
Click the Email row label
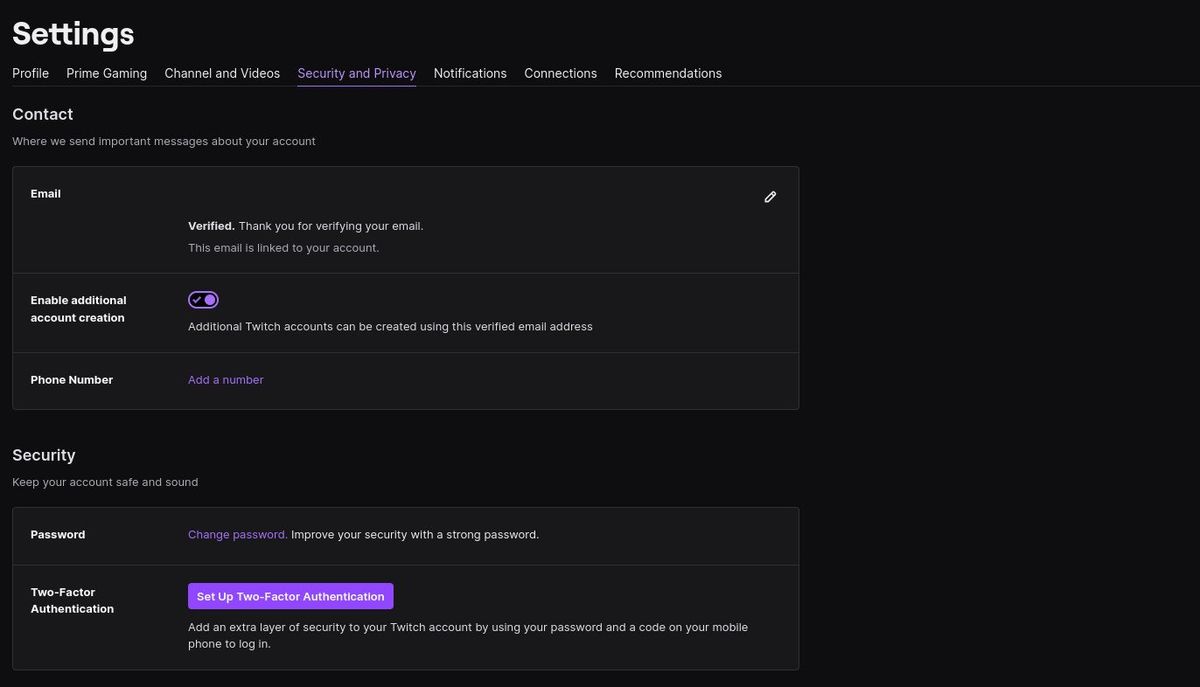tap(46, 194)
